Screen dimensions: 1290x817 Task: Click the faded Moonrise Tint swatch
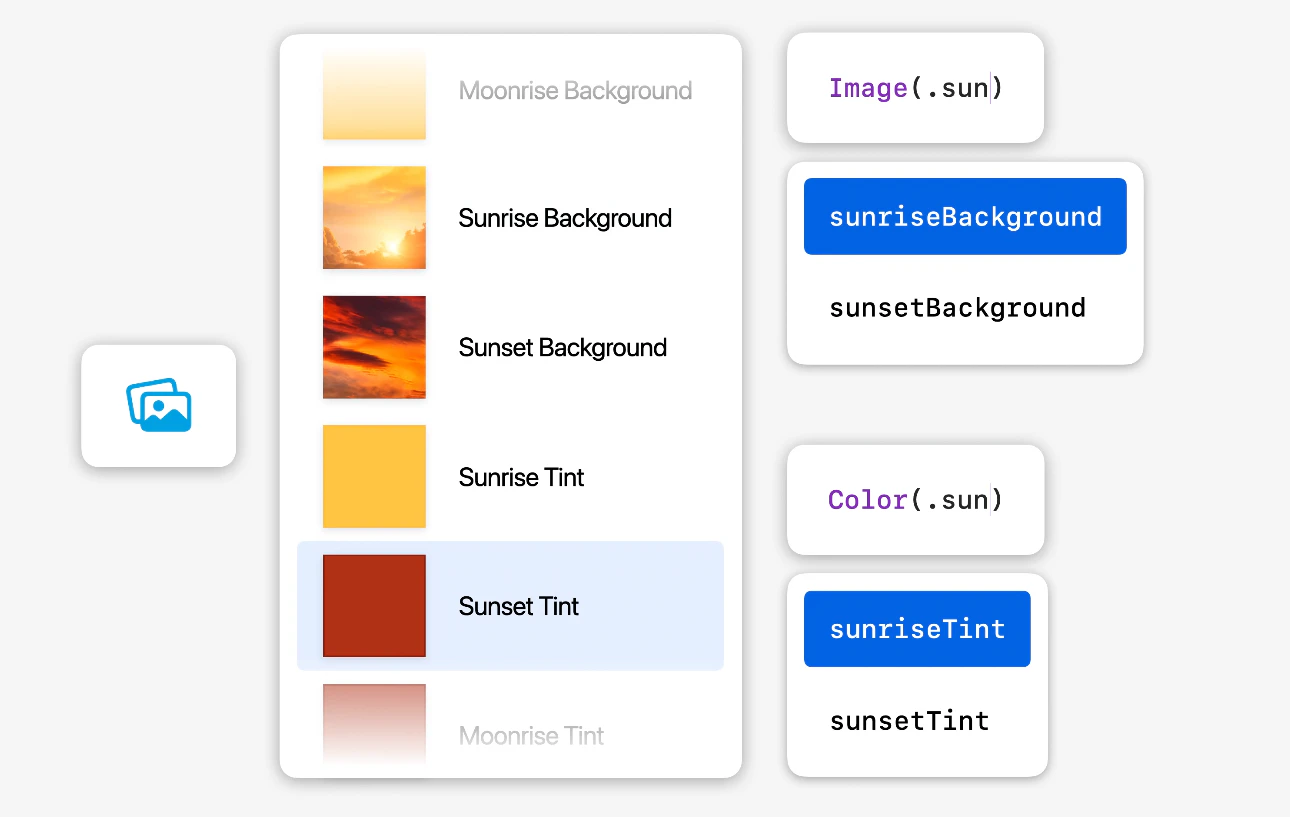(x=374, y=725)
